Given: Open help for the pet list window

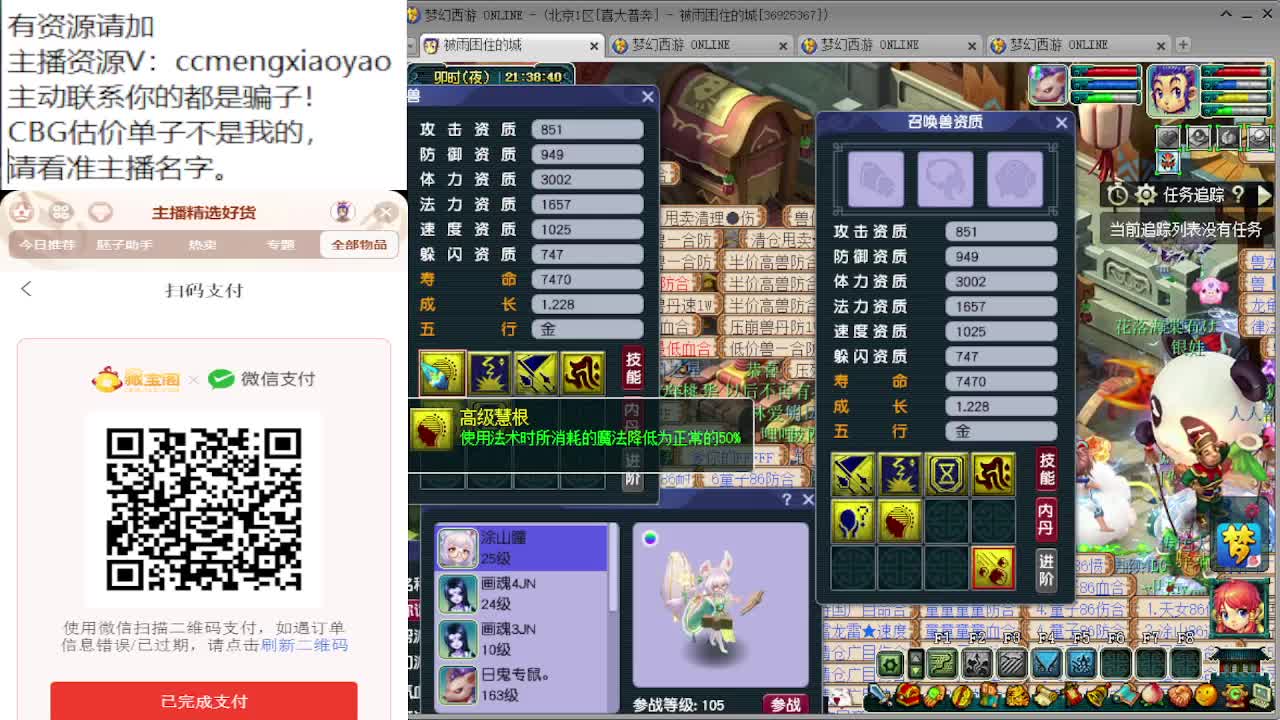Looking at the screenshot, I should point(787,500).
